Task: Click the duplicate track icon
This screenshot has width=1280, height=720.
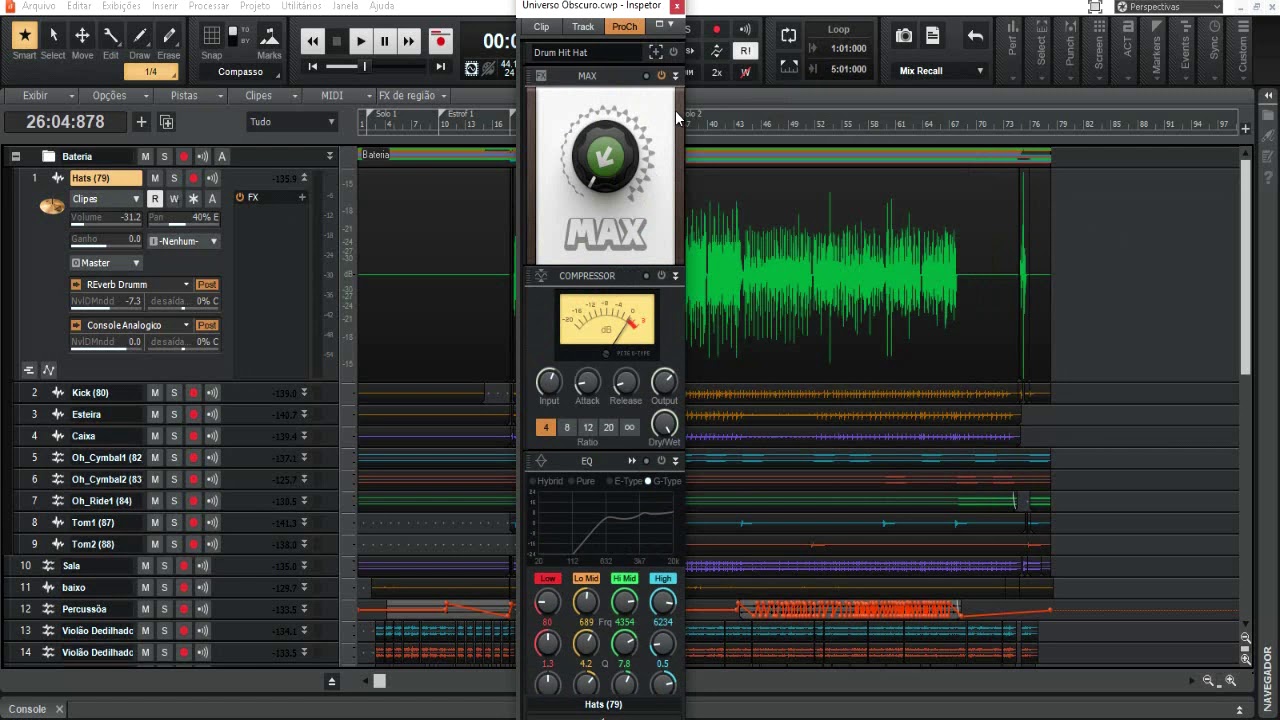Action: point(166,122)
